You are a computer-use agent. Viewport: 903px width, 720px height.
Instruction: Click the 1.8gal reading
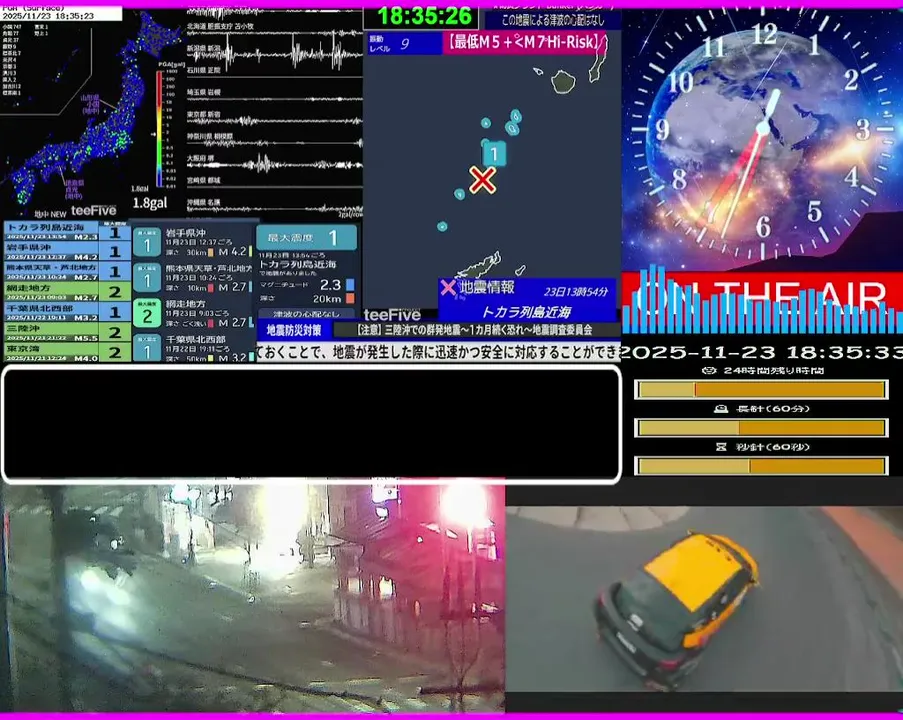tap(150, 203)
